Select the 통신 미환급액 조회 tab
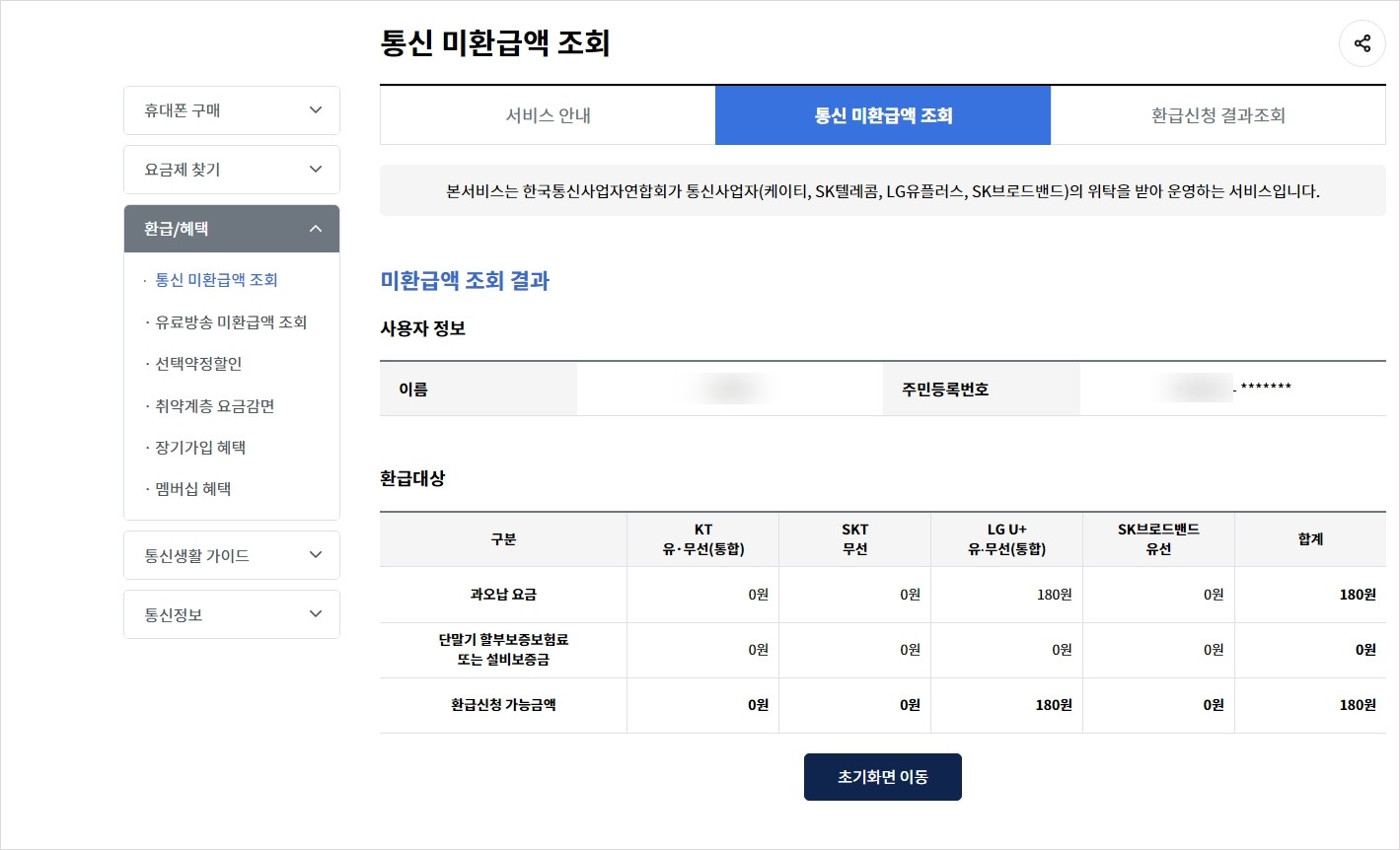Screen dimensions: 1400x850 click(x=883, y=114)
